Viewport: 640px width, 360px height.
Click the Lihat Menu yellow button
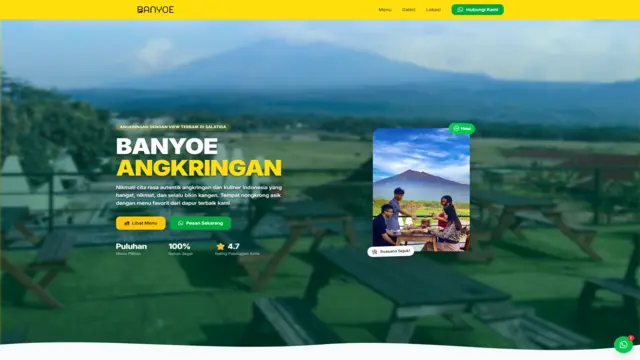click(141, 223)
